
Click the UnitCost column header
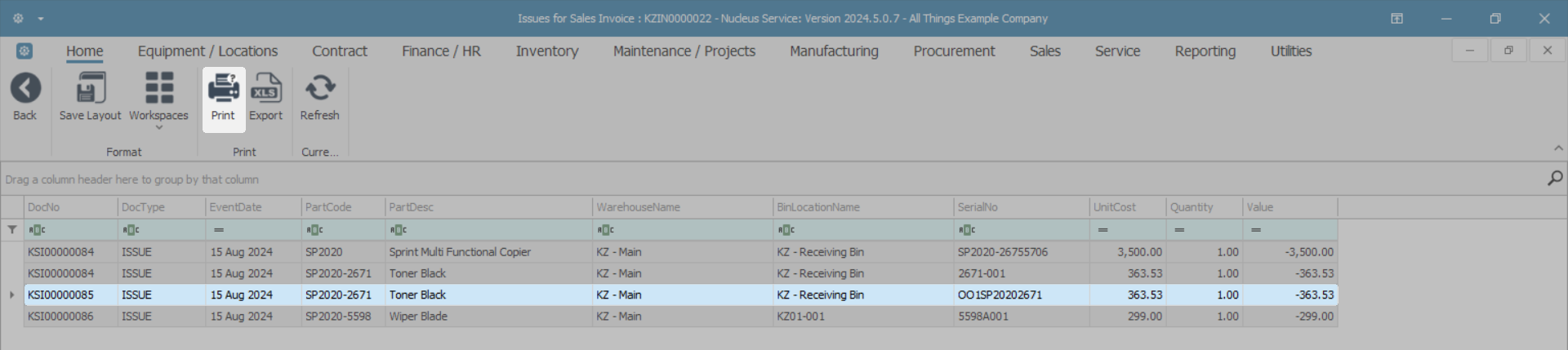(1126, 207)
